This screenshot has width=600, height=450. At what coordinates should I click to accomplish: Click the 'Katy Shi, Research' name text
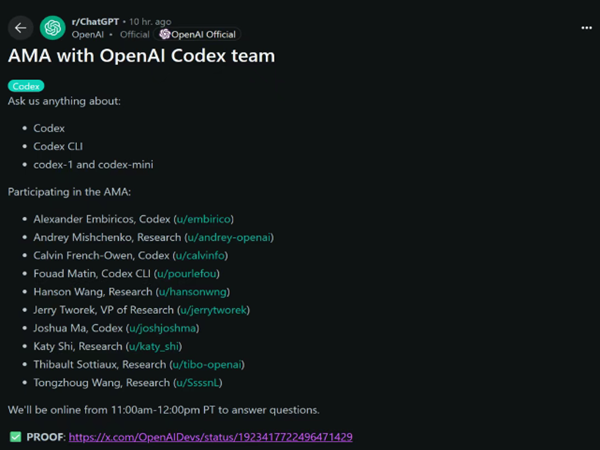click(x=78, y=346)
